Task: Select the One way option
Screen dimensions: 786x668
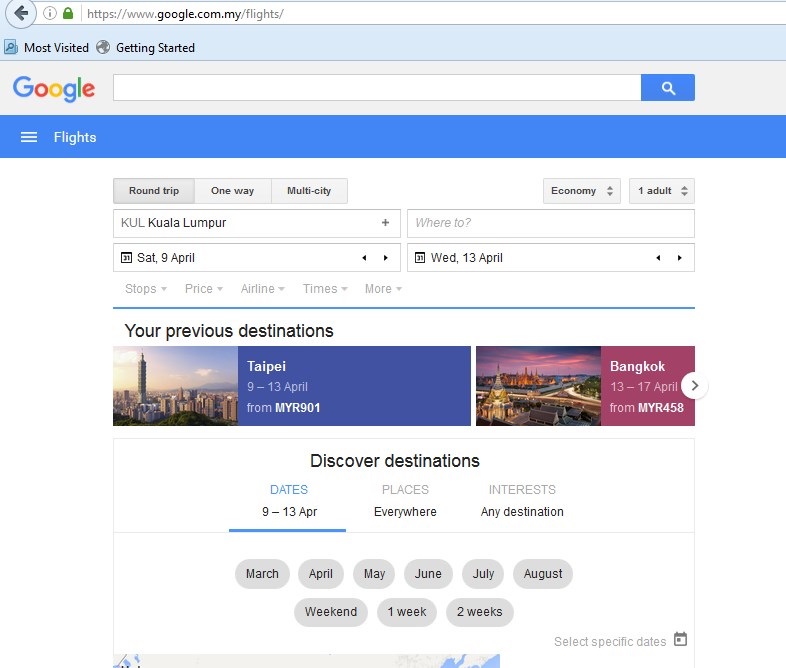Action: 233,191
